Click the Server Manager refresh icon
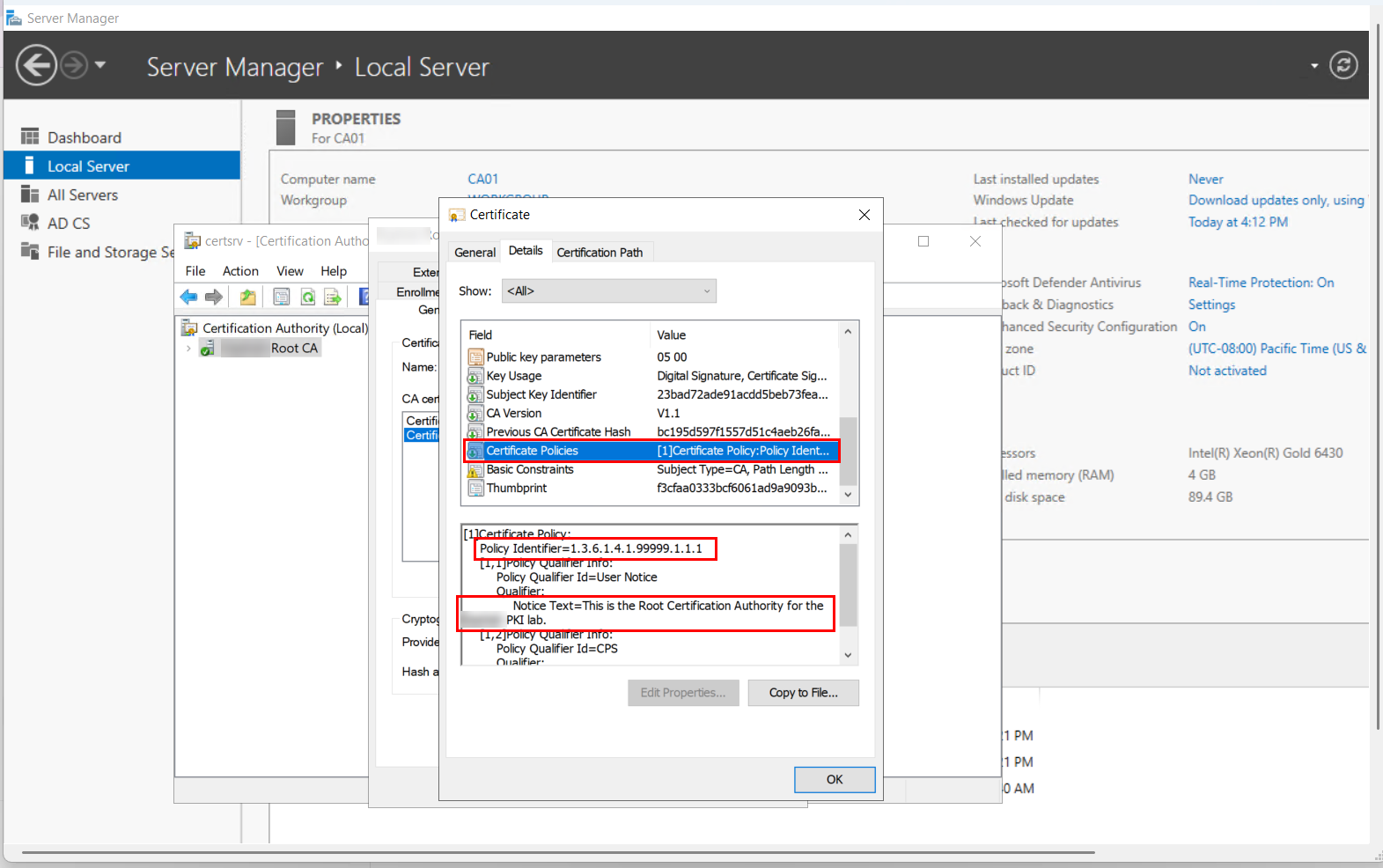This screenshot has height=868, width=1383. pos(1343,65)
